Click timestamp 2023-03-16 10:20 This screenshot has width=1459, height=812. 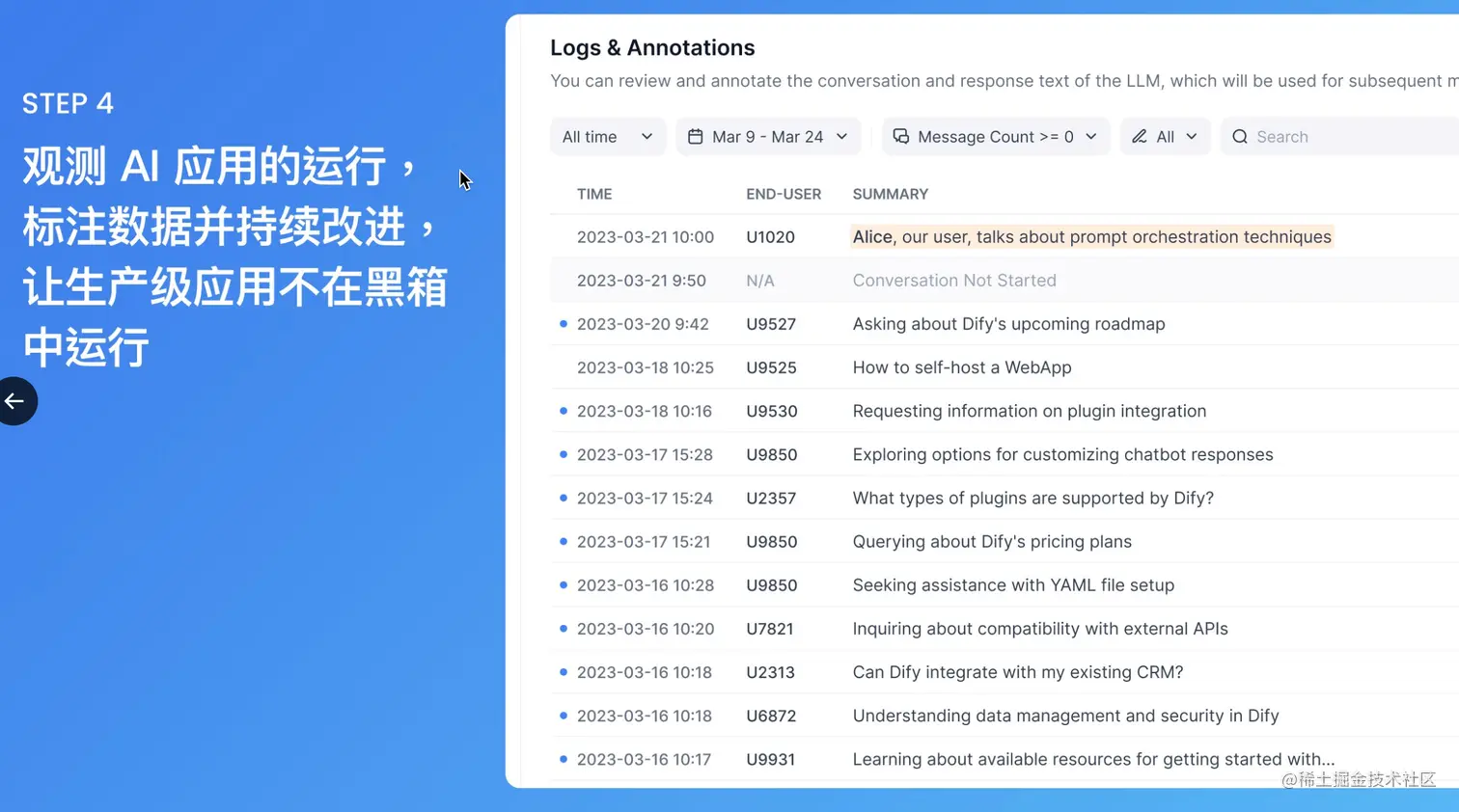(x=646, y=629)
